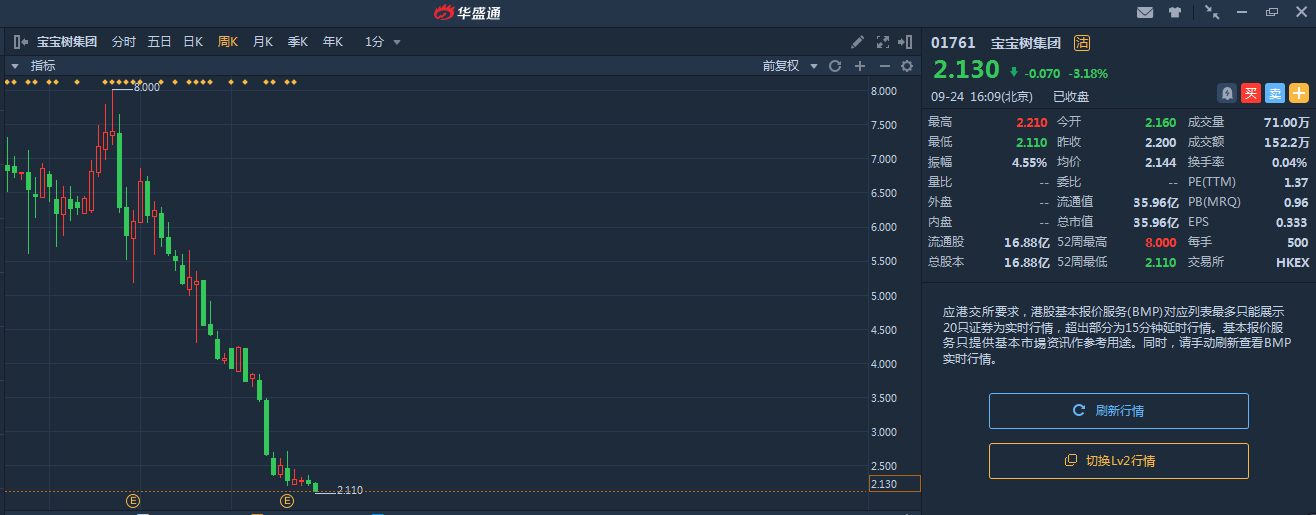Open the skin theme shirt icon
This screenshot has height=515, width=1316.
pos(1175,12)
